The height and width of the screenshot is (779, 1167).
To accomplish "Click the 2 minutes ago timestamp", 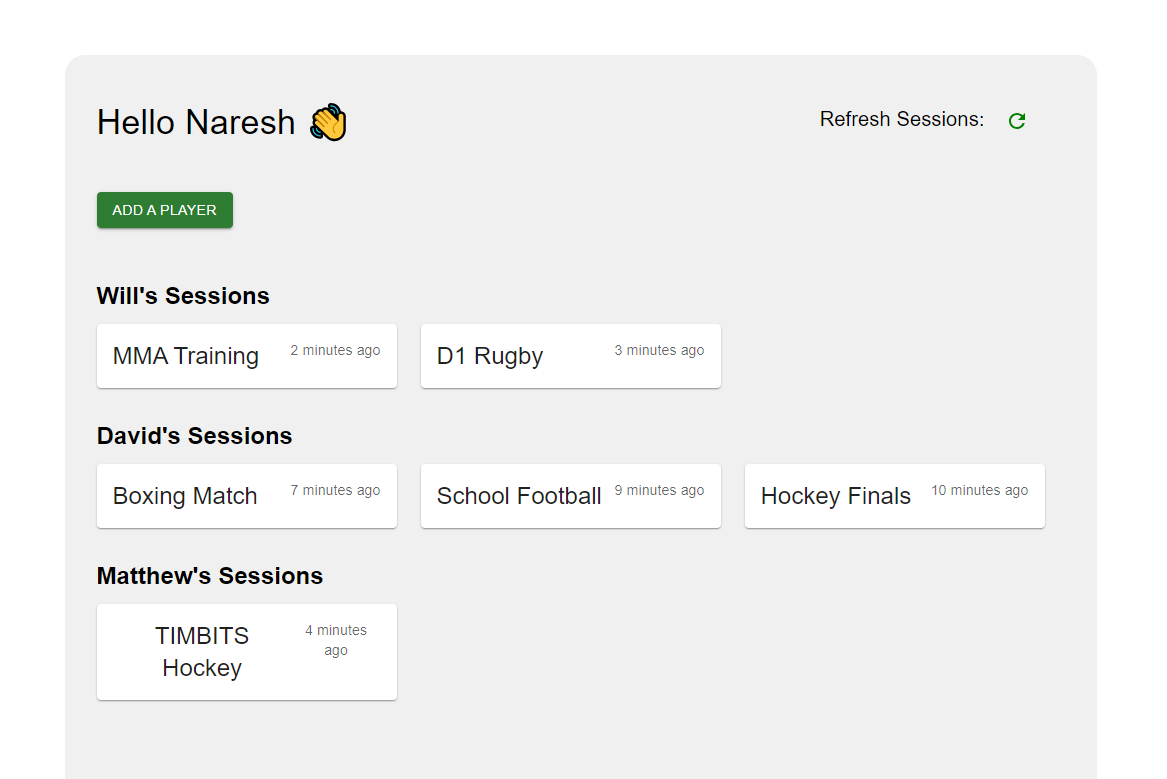I will coord(335,351).
